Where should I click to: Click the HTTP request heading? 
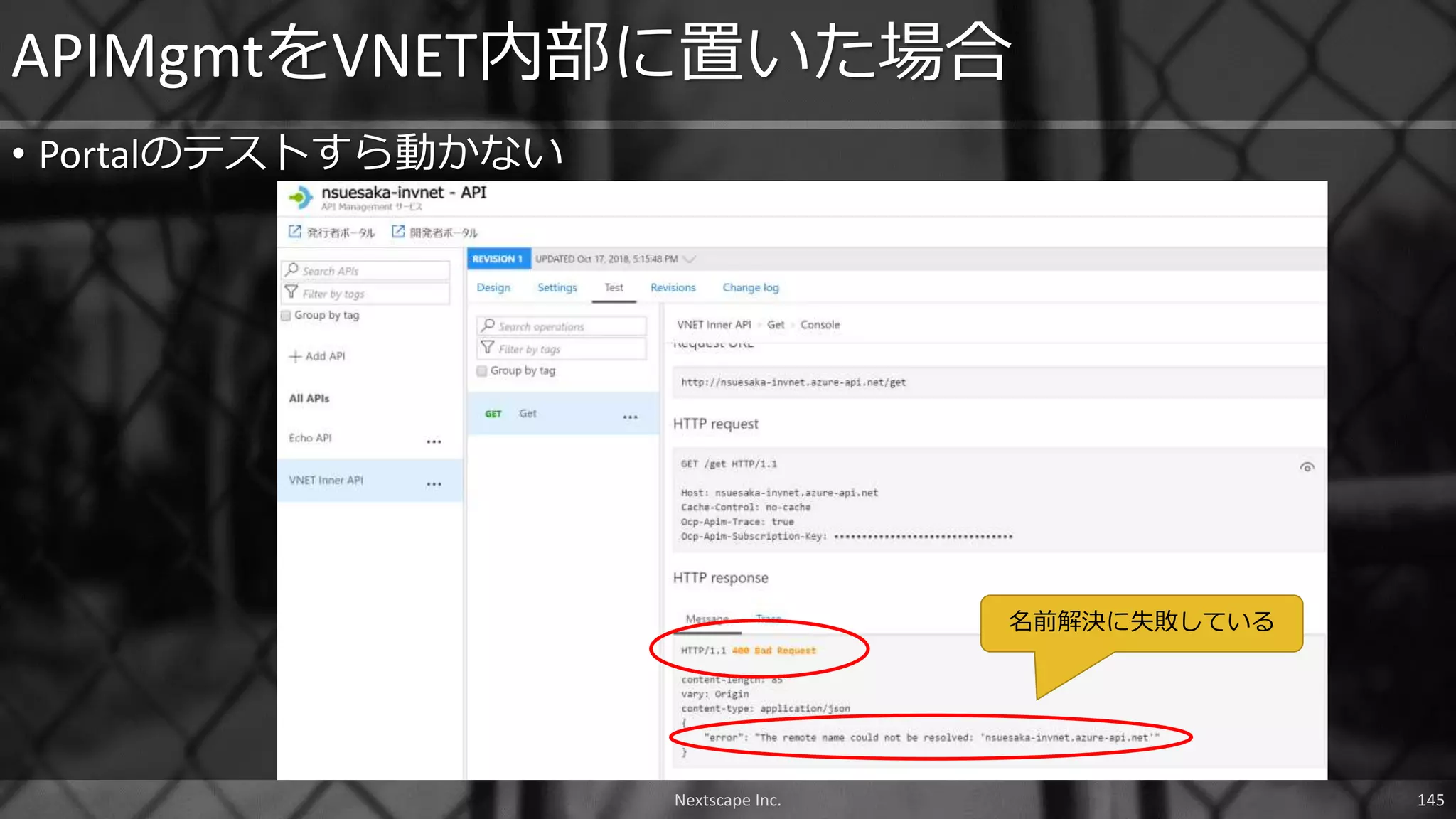pyautogui.click(x=715, y=424)
